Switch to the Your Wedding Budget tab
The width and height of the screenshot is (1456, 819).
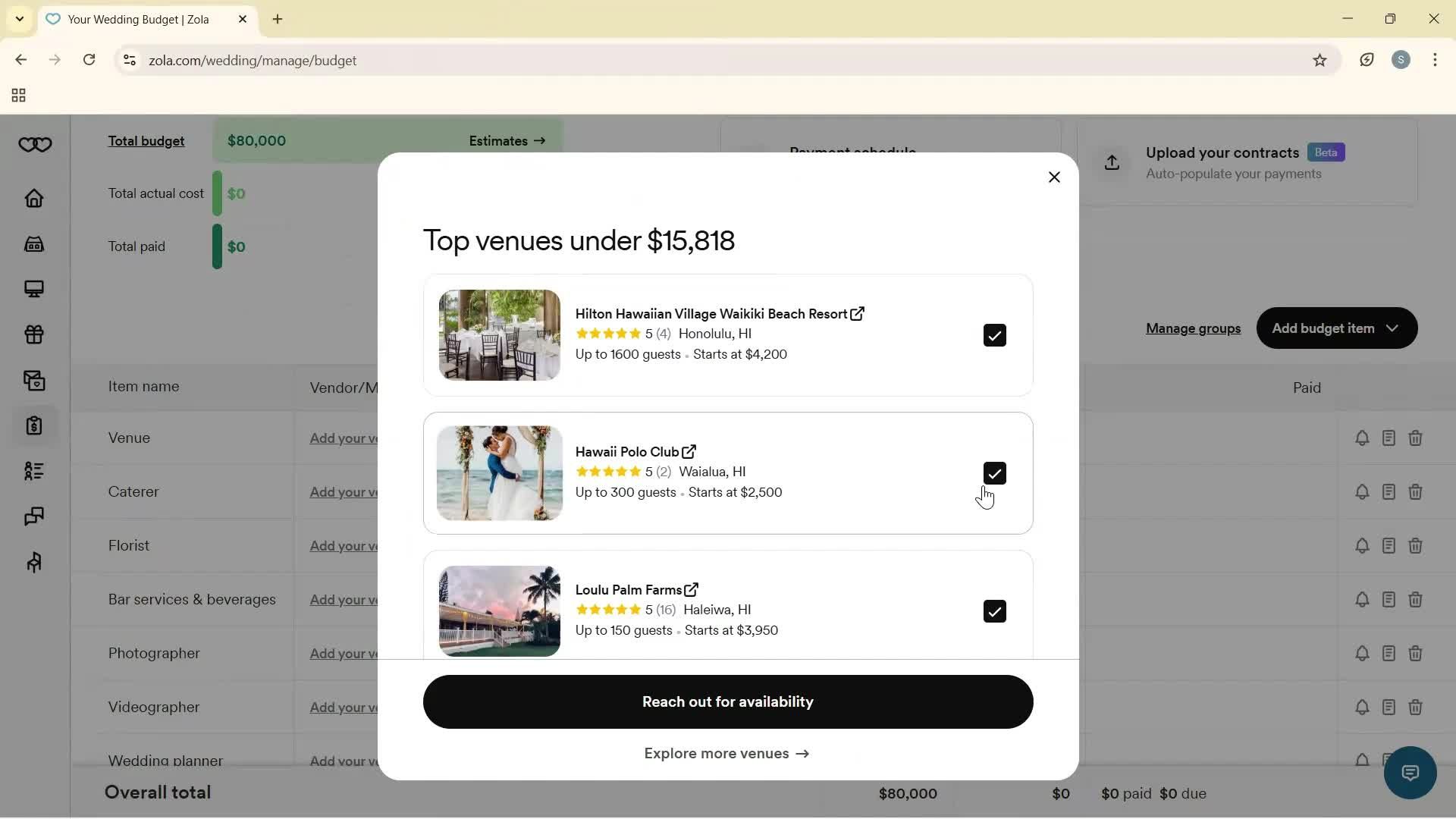(x=136, y=19)
